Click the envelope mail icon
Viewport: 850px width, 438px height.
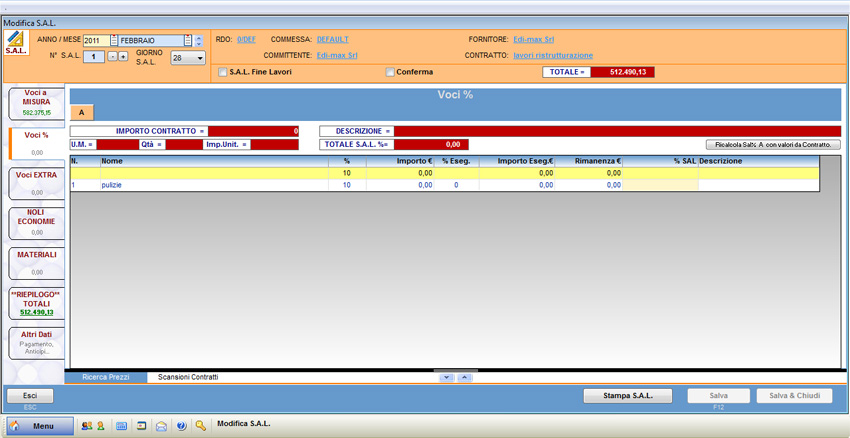pyautogui.click(x=161, y=426)
